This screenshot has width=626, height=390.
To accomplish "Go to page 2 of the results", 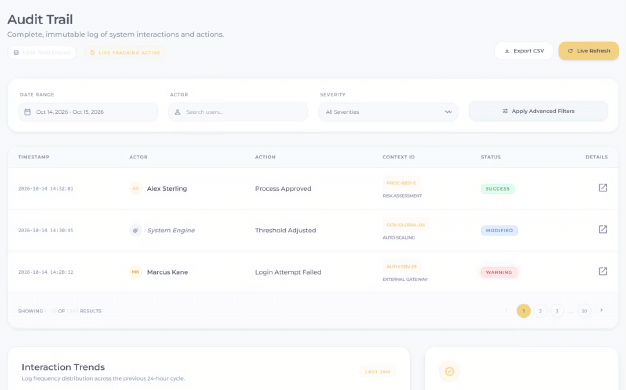I will [x=540, y=311].
